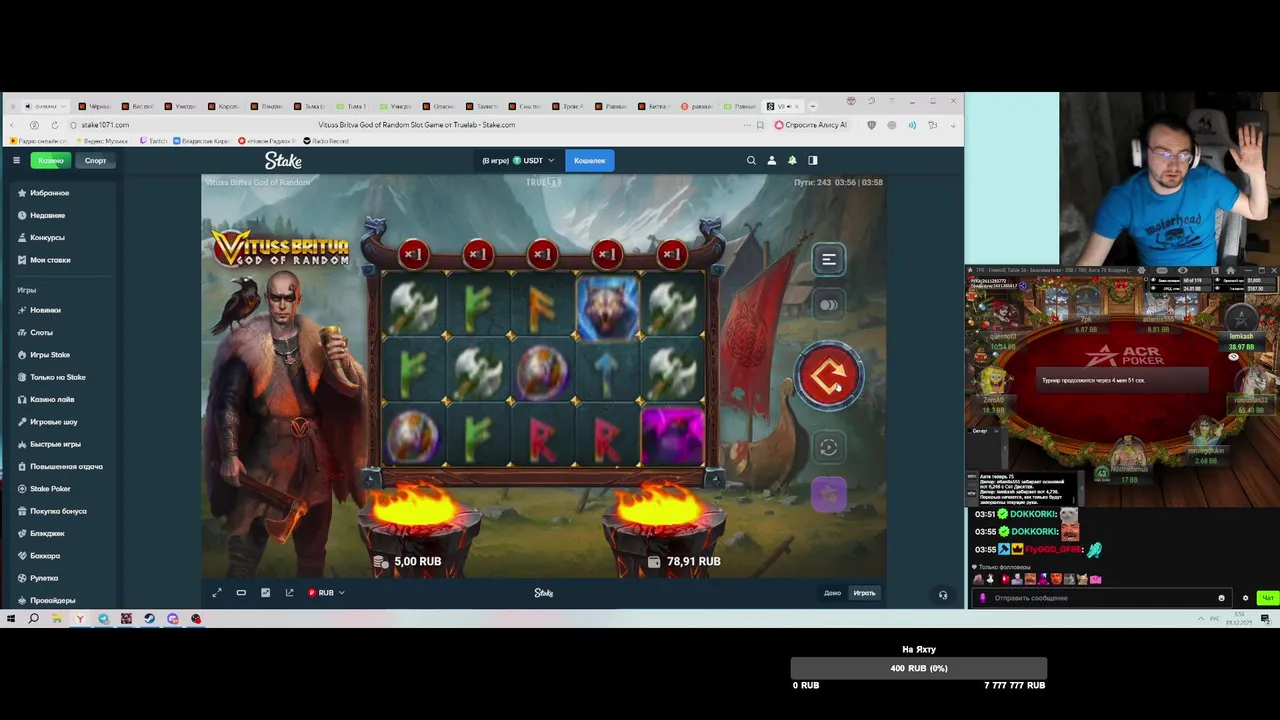Open the Конкурсы sidebar item
1280x720 pixels.
47,238
